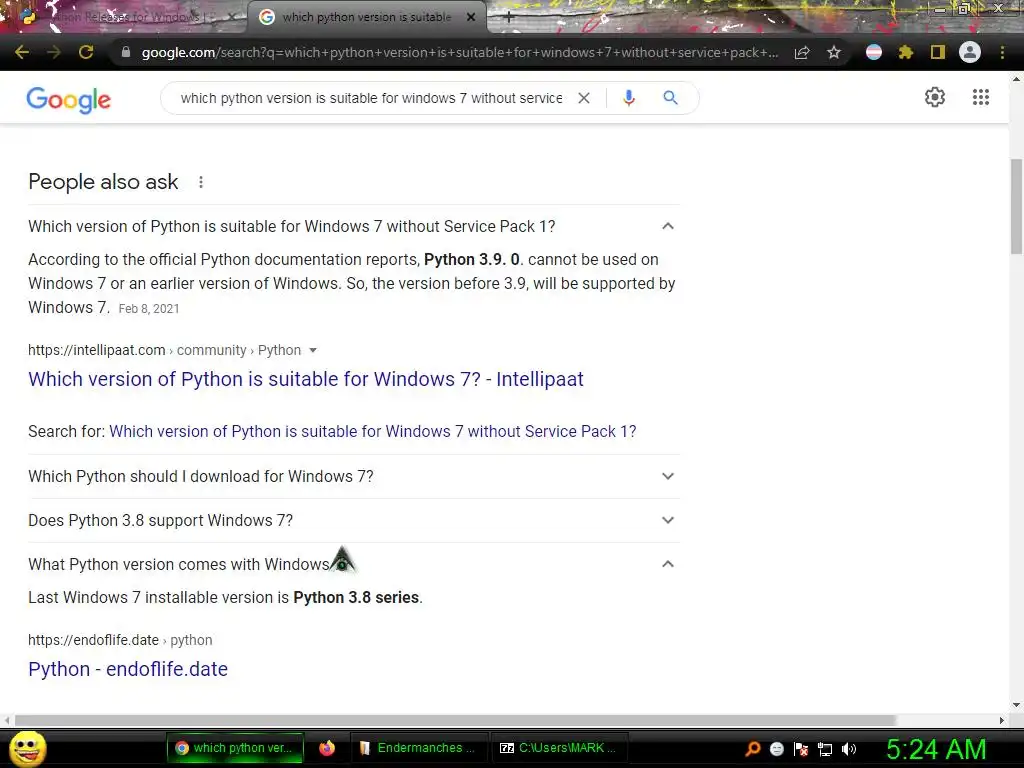This screenshot has width=1024, height=768.
Task: Open the Chrome three-dot menu
Action: (1002, 52)
